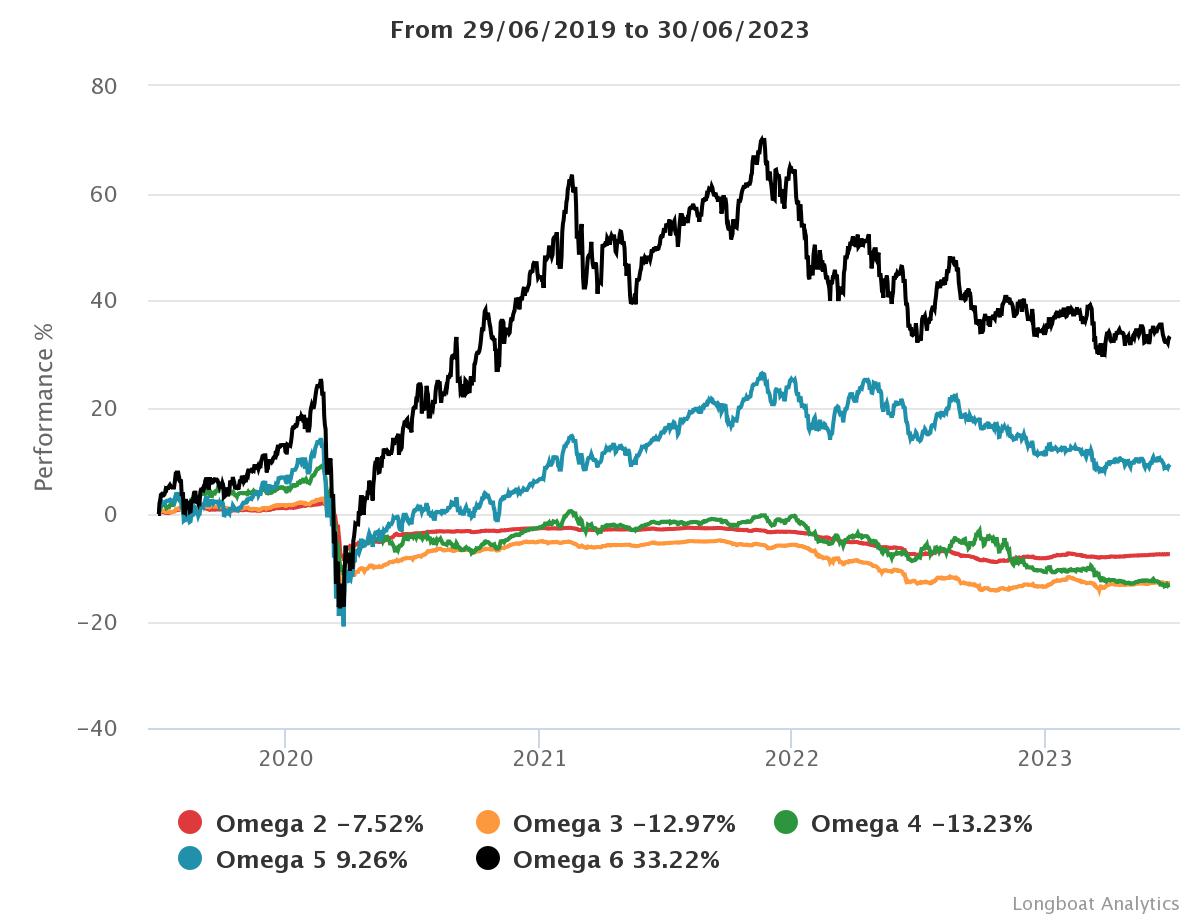Click the teal Omega 5 legend circle

190,859
